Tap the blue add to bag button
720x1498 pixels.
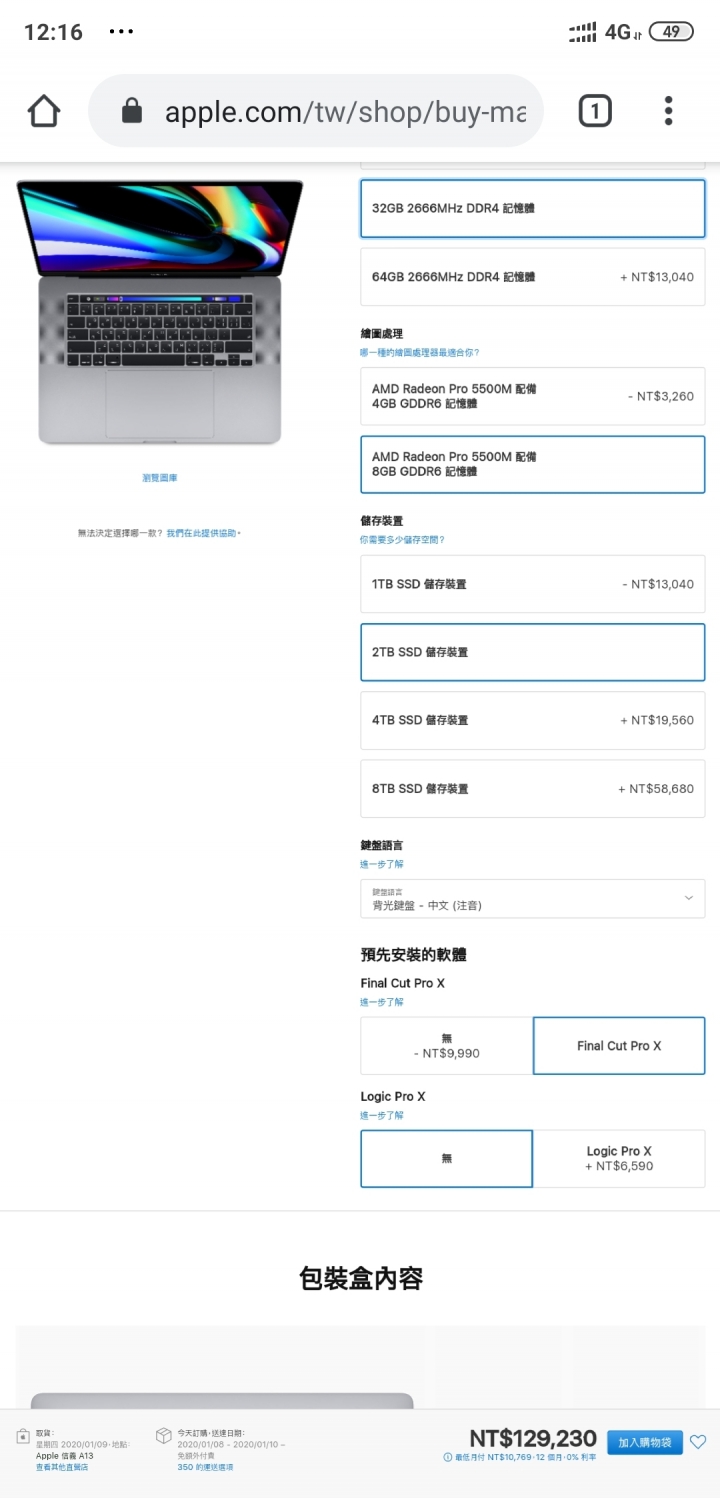coord(645,1442)
